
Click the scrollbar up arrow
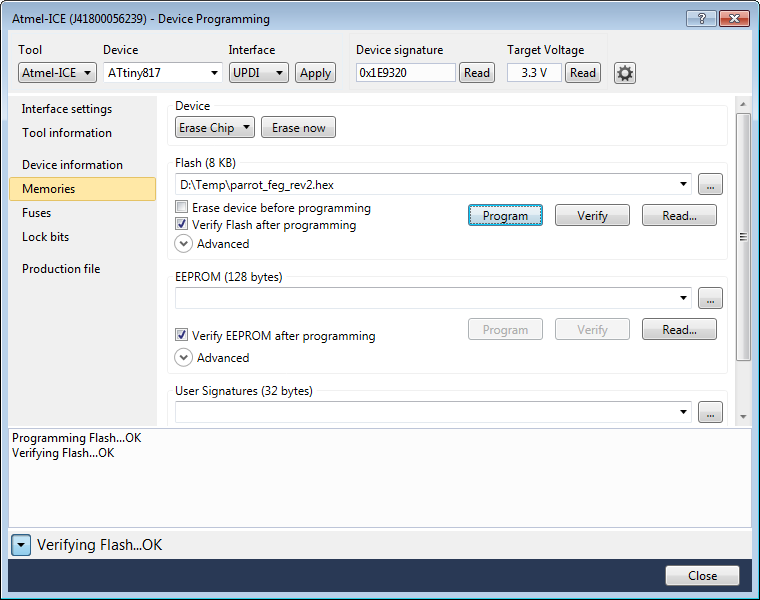point(743,104)
